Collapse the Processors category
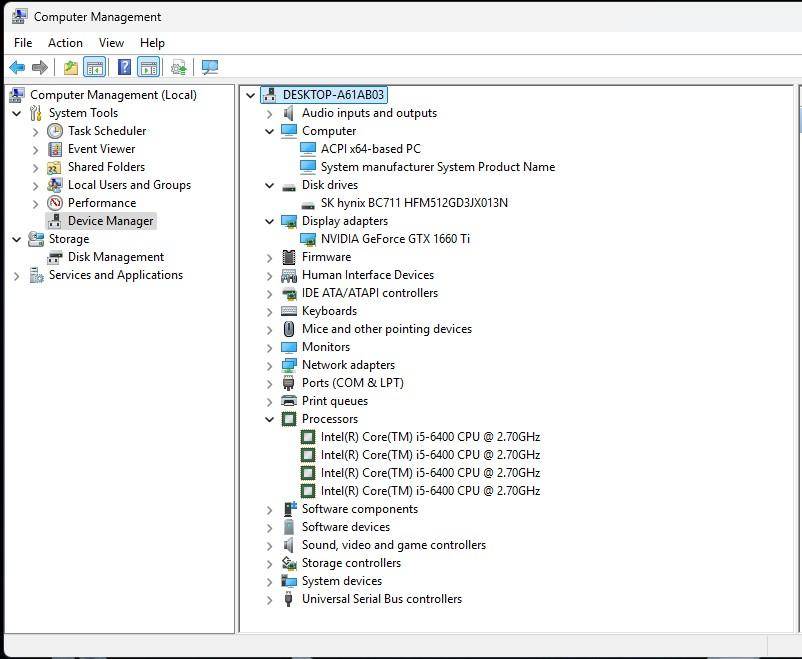The image size is (802, 659). [269, 419]
